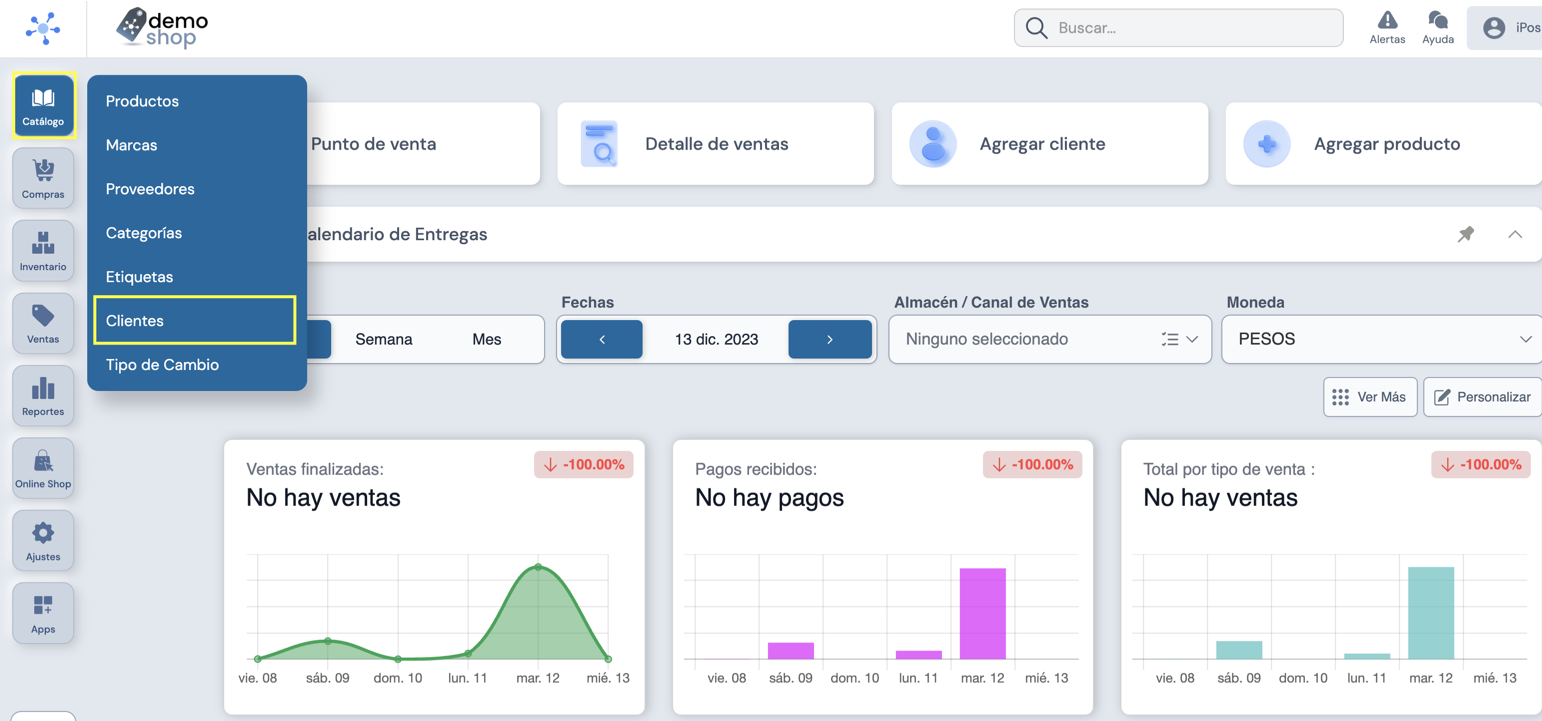Select Marcas from Catálogo menu
This screenshot has width=1542, height=721.
[196, 145]
